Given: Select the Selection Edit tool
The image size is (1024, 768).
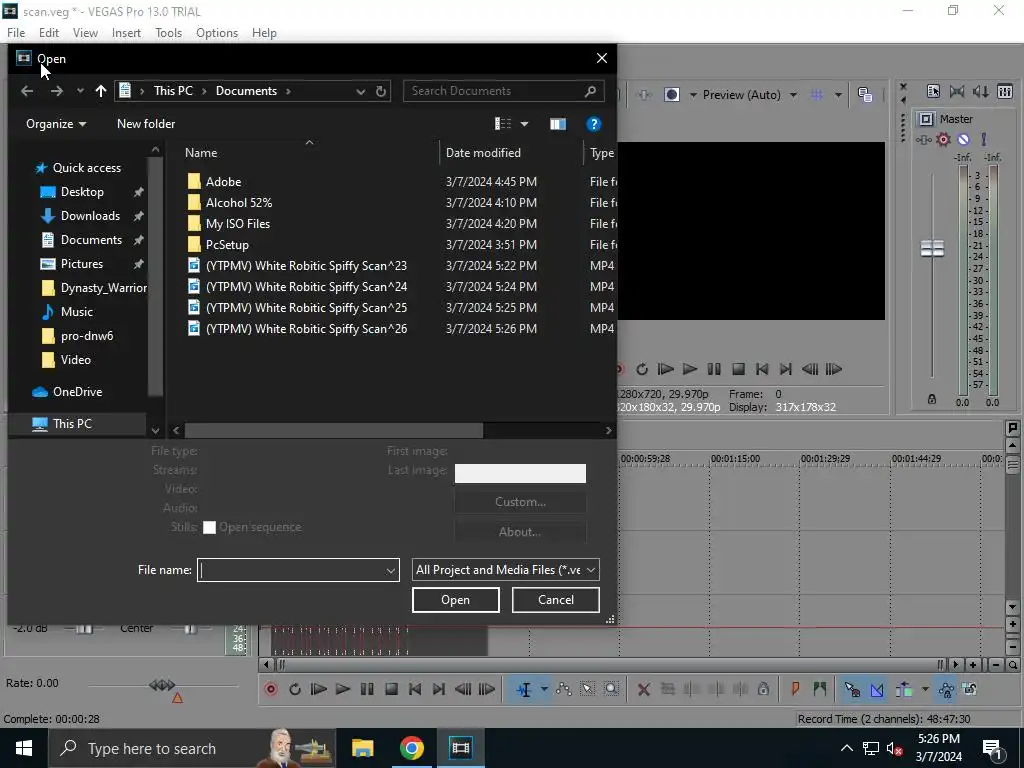Looking at the screenshot, I should [587, 689].
